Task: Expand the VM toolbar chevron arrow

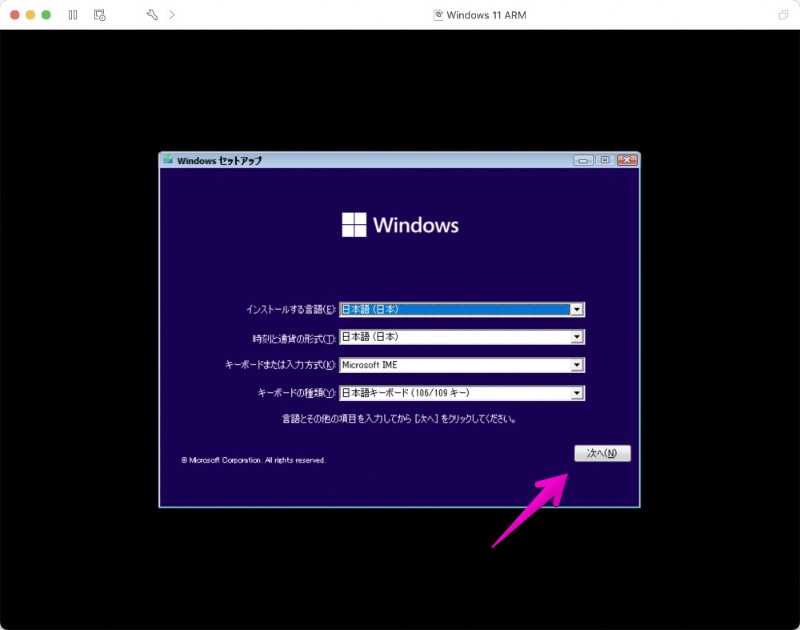Action: pos(172,15)
